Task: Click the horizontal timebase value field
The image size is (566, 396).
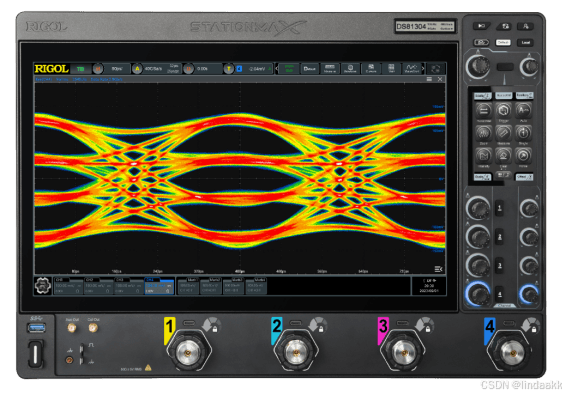Action: [x=117, y=69]
